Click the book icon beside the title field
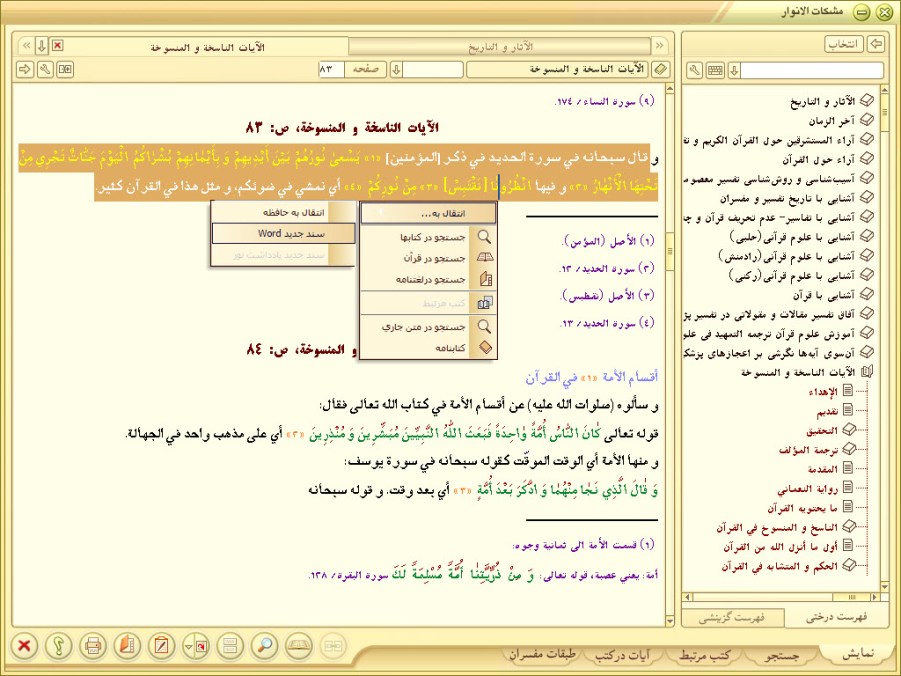 click(661, 70)
